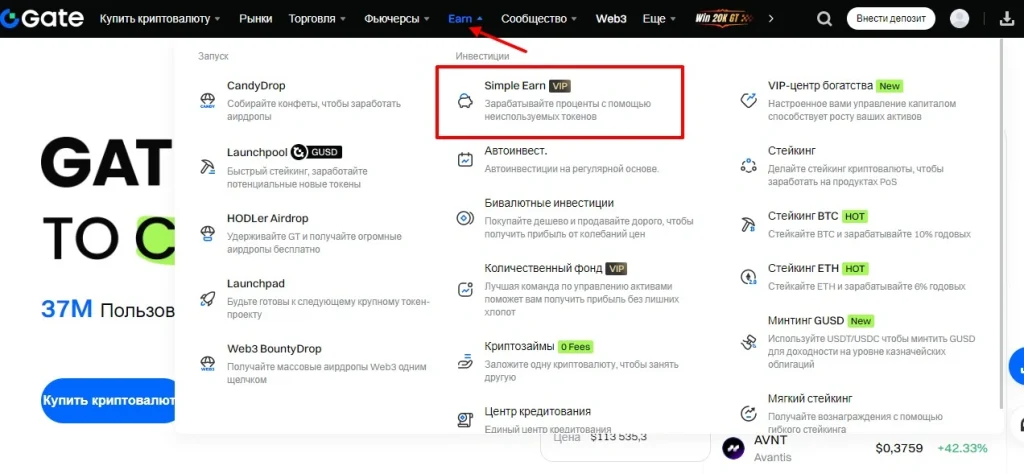Viewport: 1024px width, 474px height.
Task: Click the download app icon
Action: point(1005,19)
